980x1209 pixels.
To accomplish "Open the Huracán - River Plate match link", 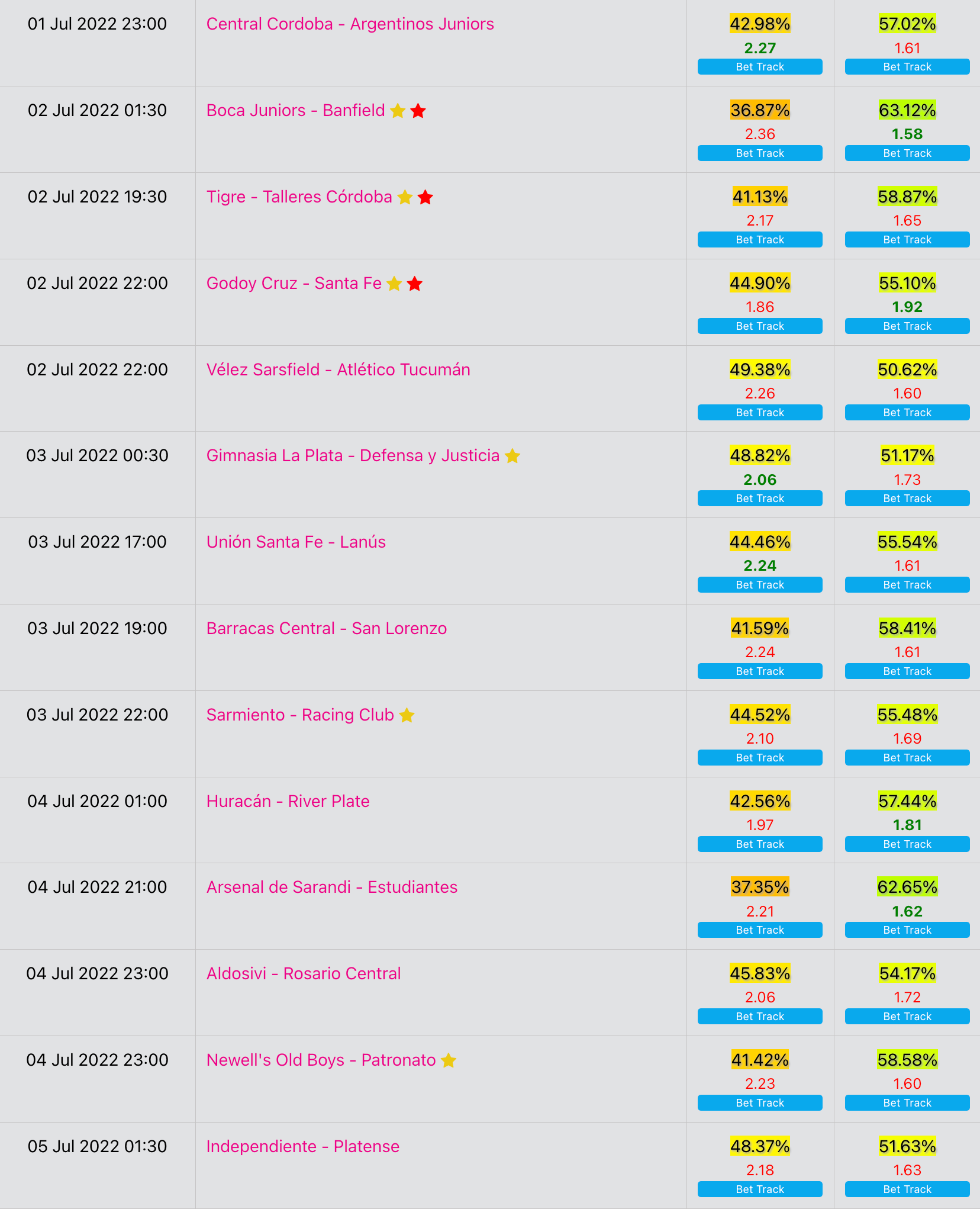I will [288, 802].
